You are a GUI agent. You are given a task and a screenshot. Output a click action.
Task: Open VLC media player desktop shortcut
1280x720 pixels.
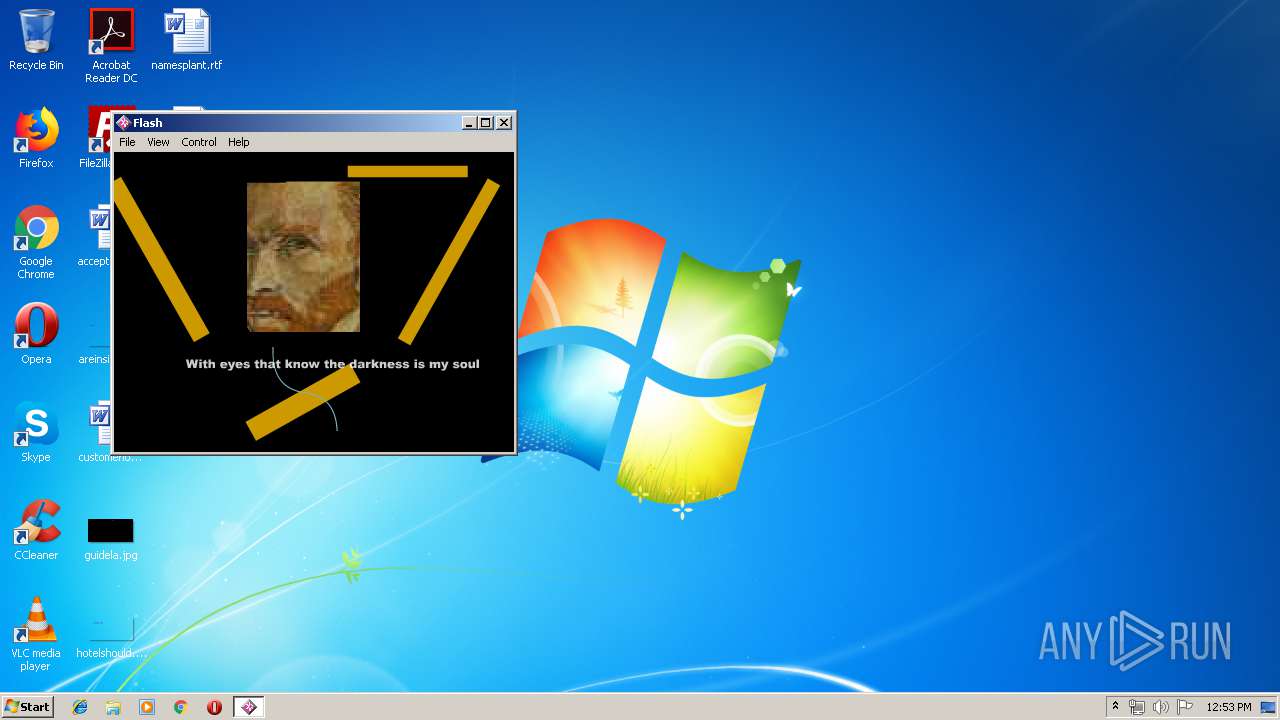[x=36, y=634]
